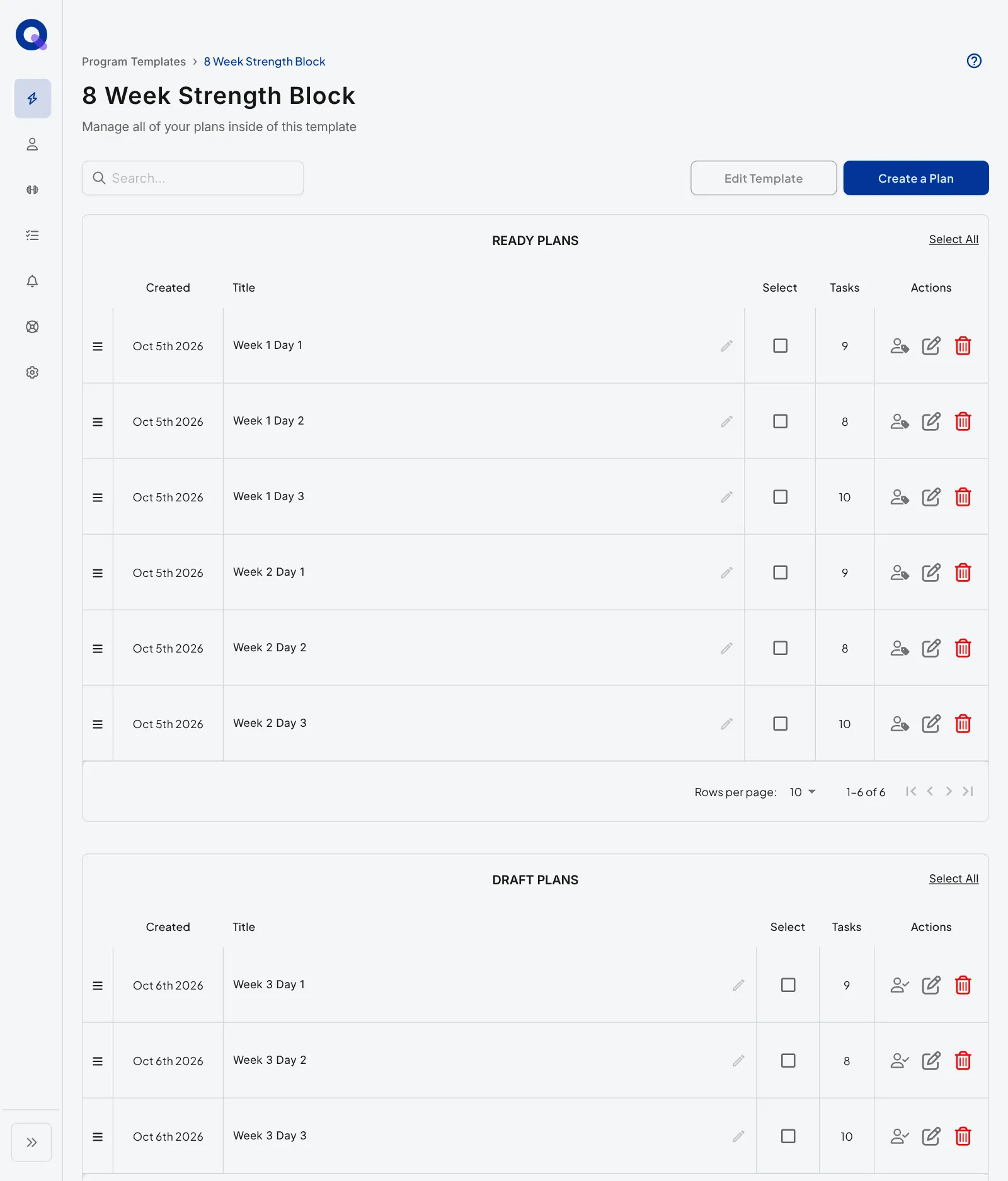Assign Week 2 Day 1 plan to client

coord(900,573)
